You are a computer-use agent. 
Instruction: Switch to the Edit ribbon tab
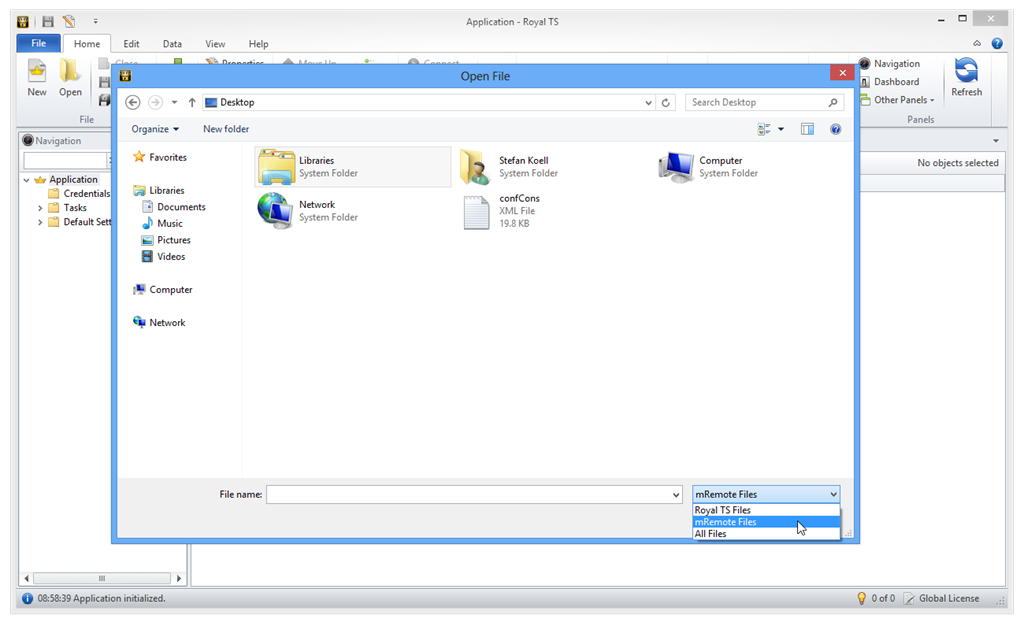(131, 44)
